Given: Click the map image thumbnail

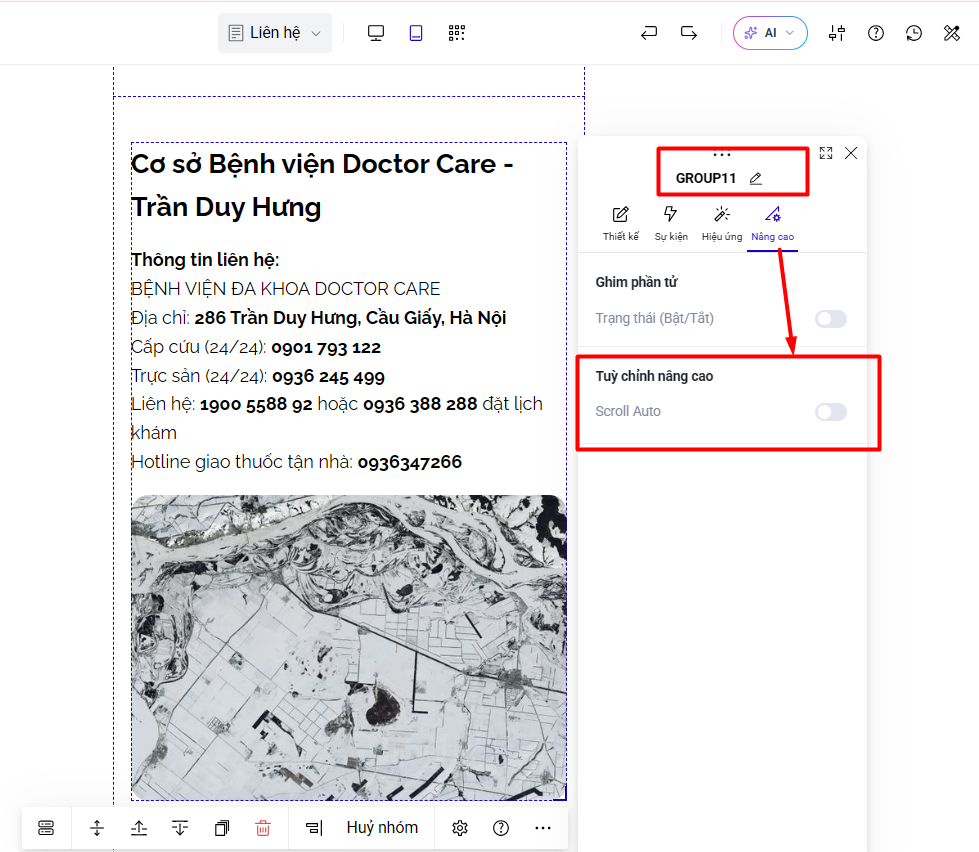Looking at the screenshot, I should point(349,647).
